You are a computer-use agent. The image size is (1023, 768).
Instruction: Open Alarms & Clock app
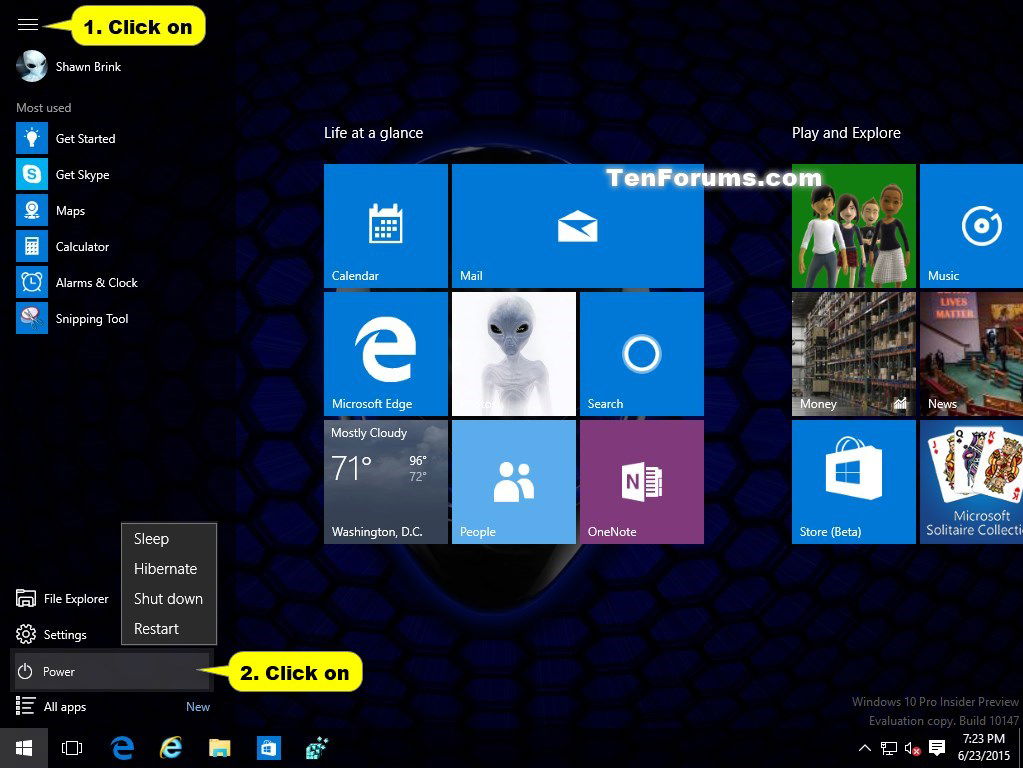pyautogui.click(x=78, y=282)
